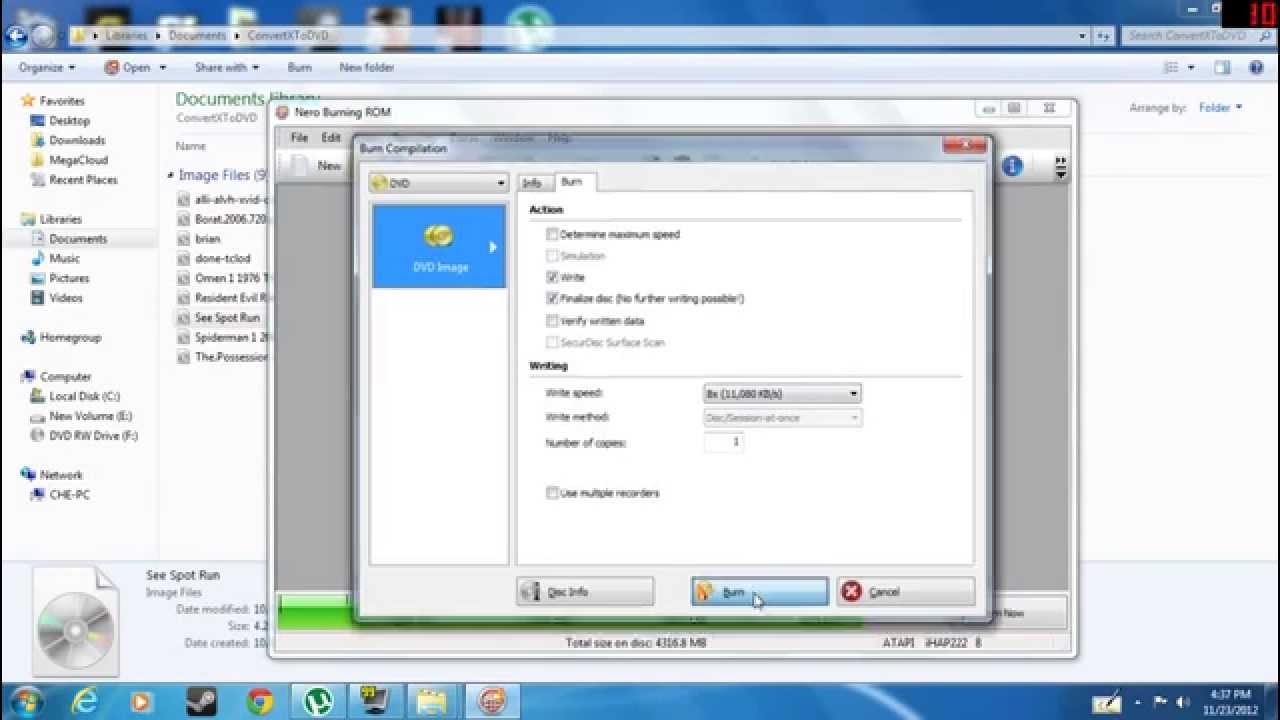Click the Explorer Back arrow button
This screenshot has height=720, width=1280.
click(16, 36)
